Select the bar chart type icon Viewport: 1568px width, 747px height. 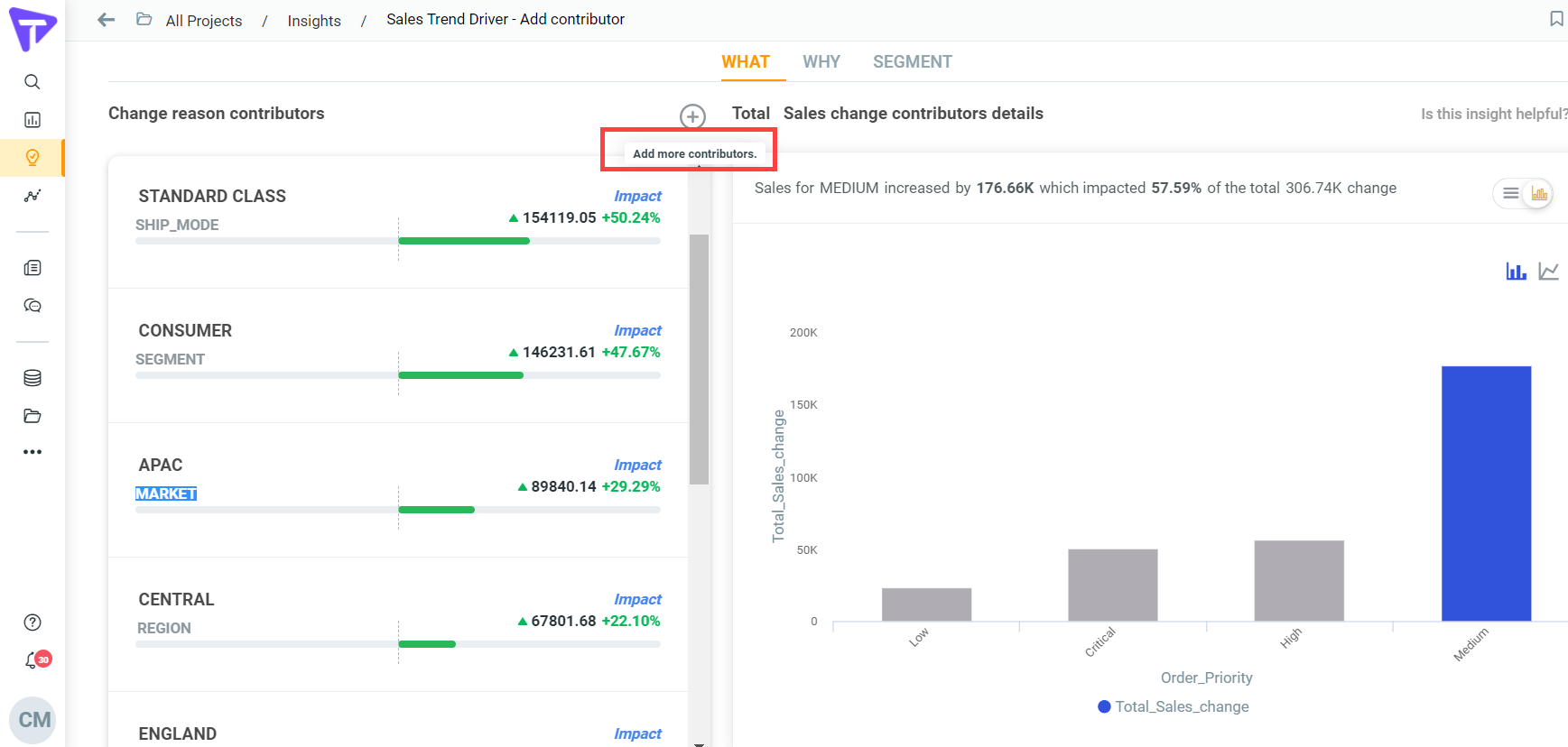tap(1517, 271)
